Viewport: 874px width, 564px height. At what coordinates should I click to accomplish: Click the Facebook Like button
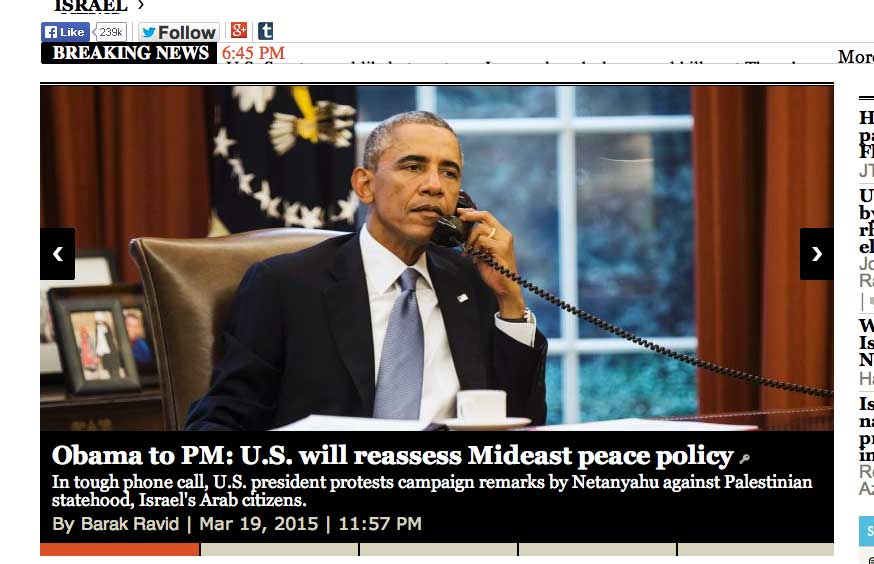[x=65, y=32]
